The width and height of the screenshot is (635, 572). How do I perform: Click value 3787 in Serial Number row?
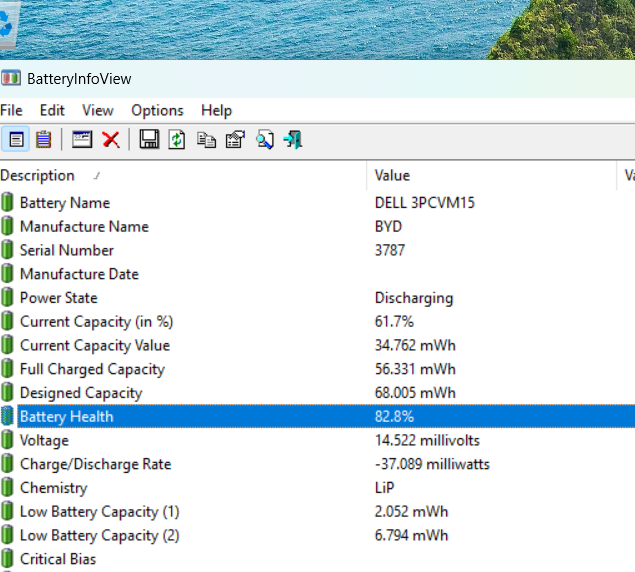click(390, 250)
